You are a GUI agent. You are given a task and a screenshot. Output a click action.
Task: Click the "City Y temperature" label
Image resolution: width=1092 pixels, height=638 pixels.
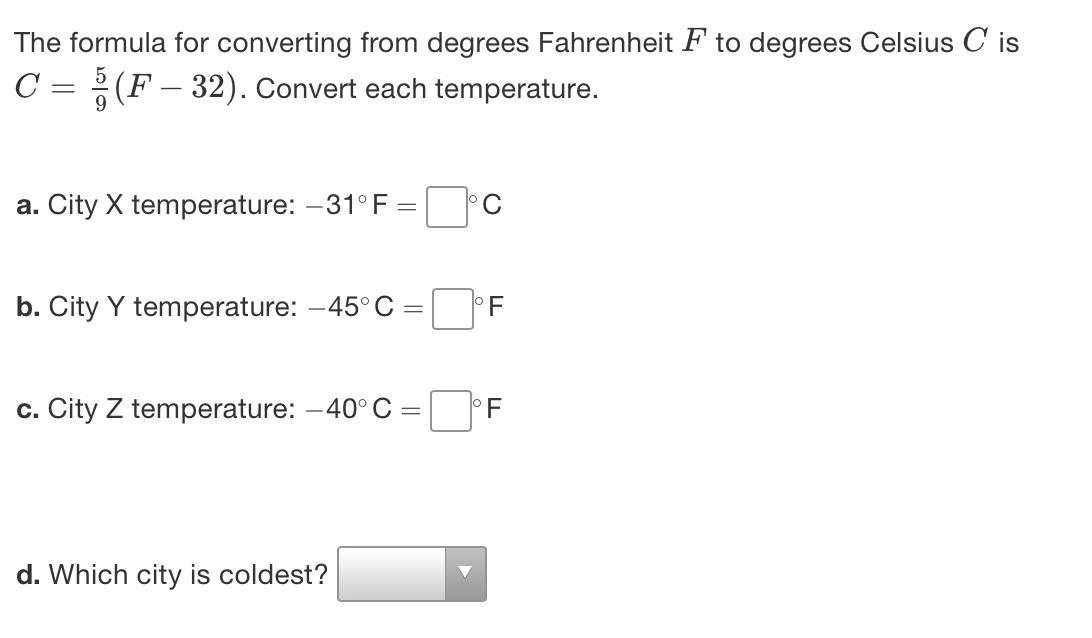coord(171,307)
